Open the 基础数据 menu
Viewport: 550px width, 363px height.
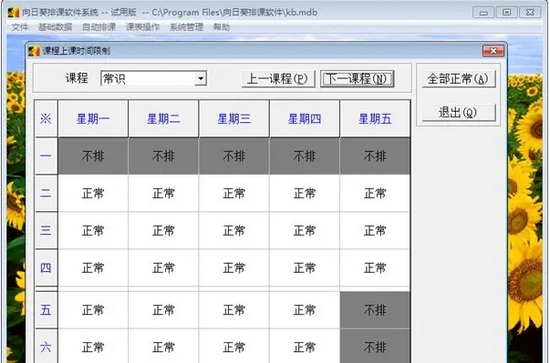[55, 27]
